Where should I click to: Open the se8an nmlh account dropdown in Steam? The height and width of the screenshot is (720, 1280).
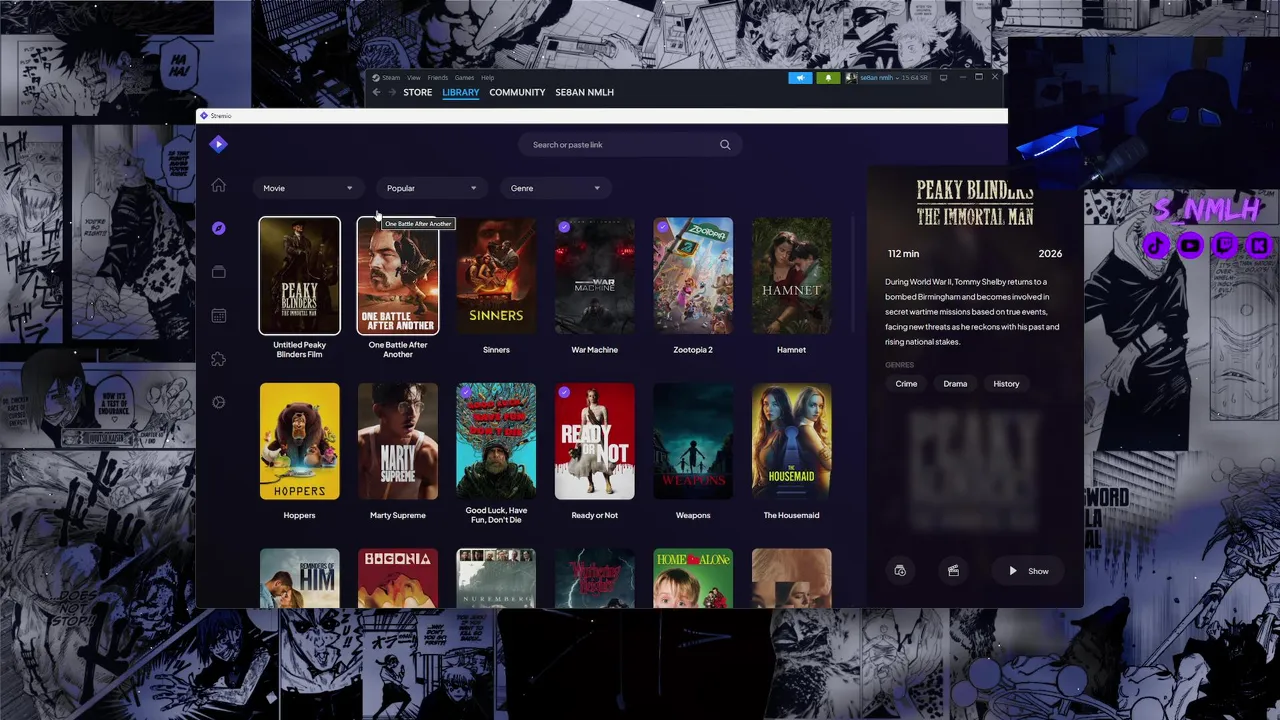[x=887, y=77]
